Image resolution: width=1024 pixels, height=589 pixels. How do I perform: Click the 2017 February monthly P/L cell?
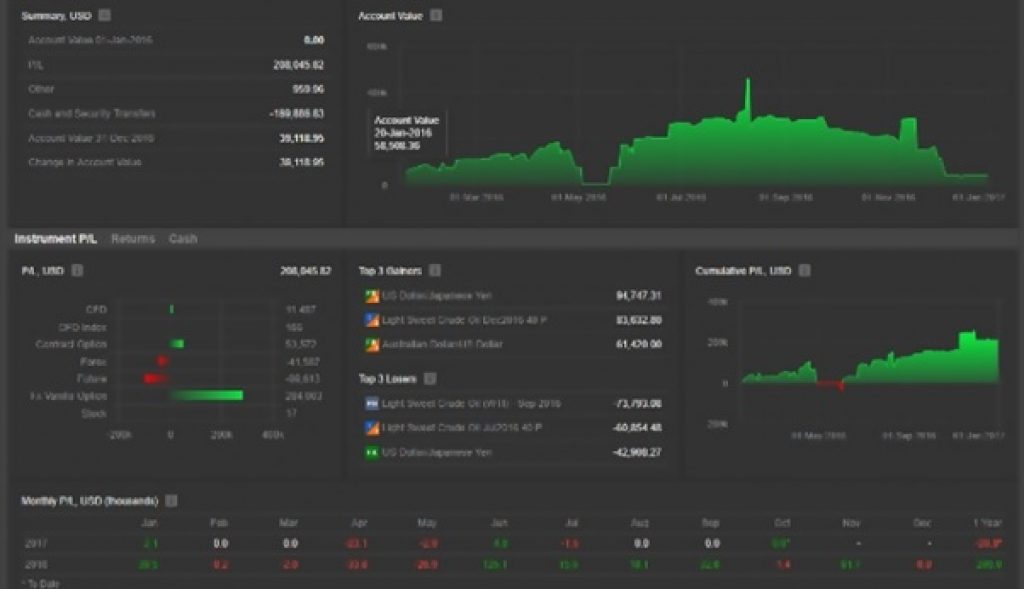pyautogui.click(x=221, y=543)
